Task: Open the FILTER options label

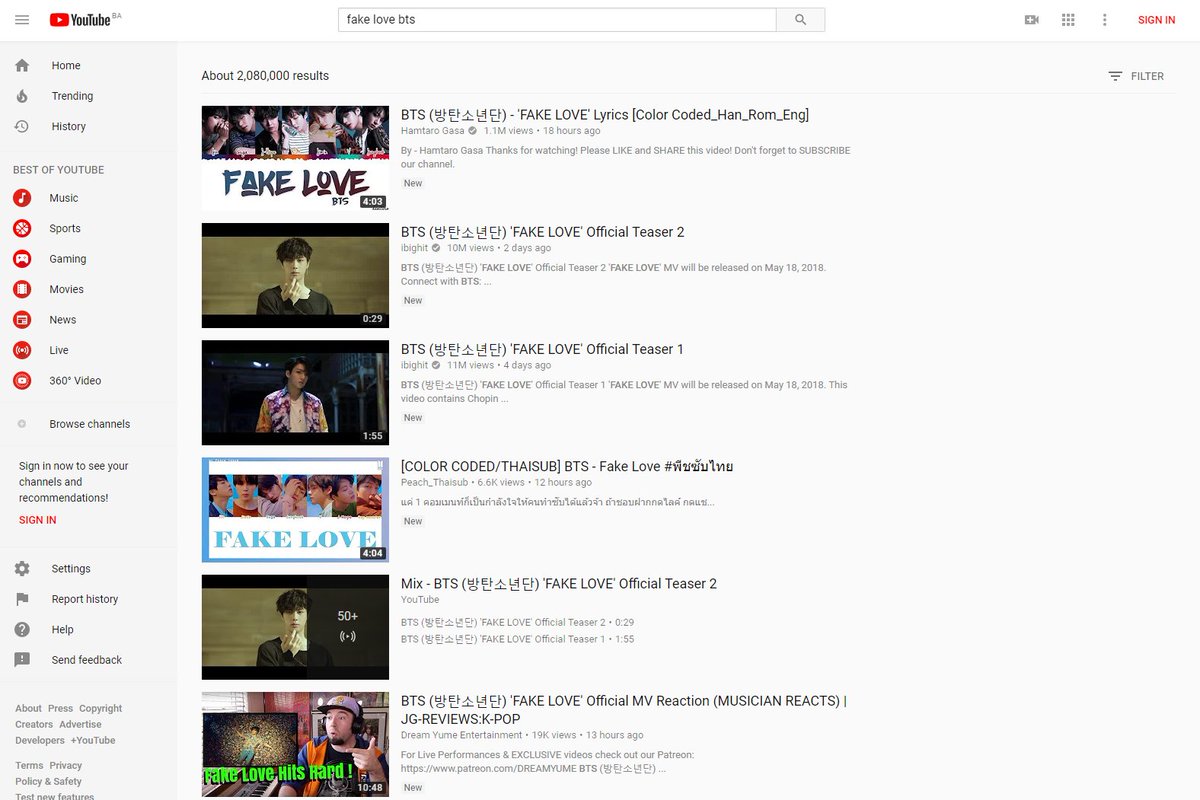Action: [1147, 76]
